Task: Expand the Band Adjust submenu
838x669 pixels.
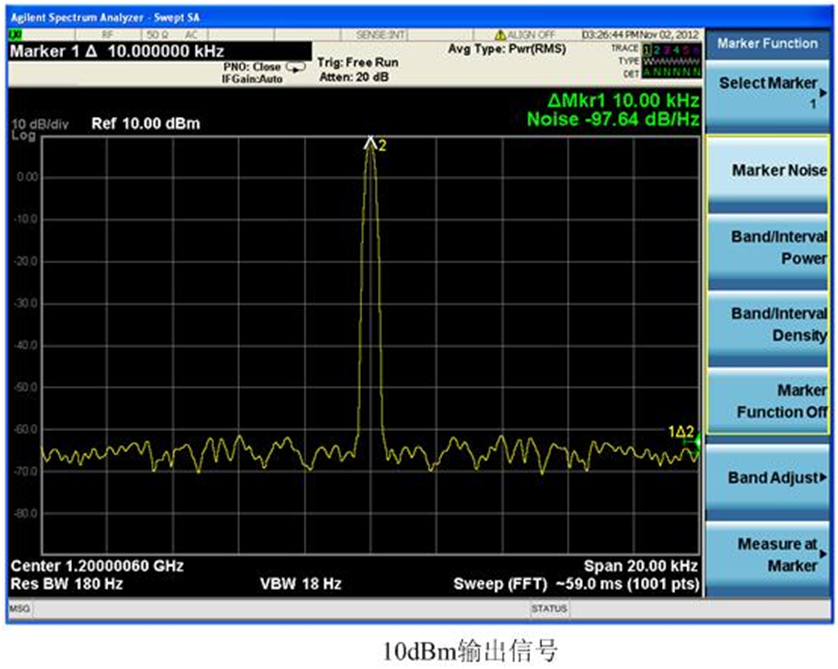Action: [770, 478]
